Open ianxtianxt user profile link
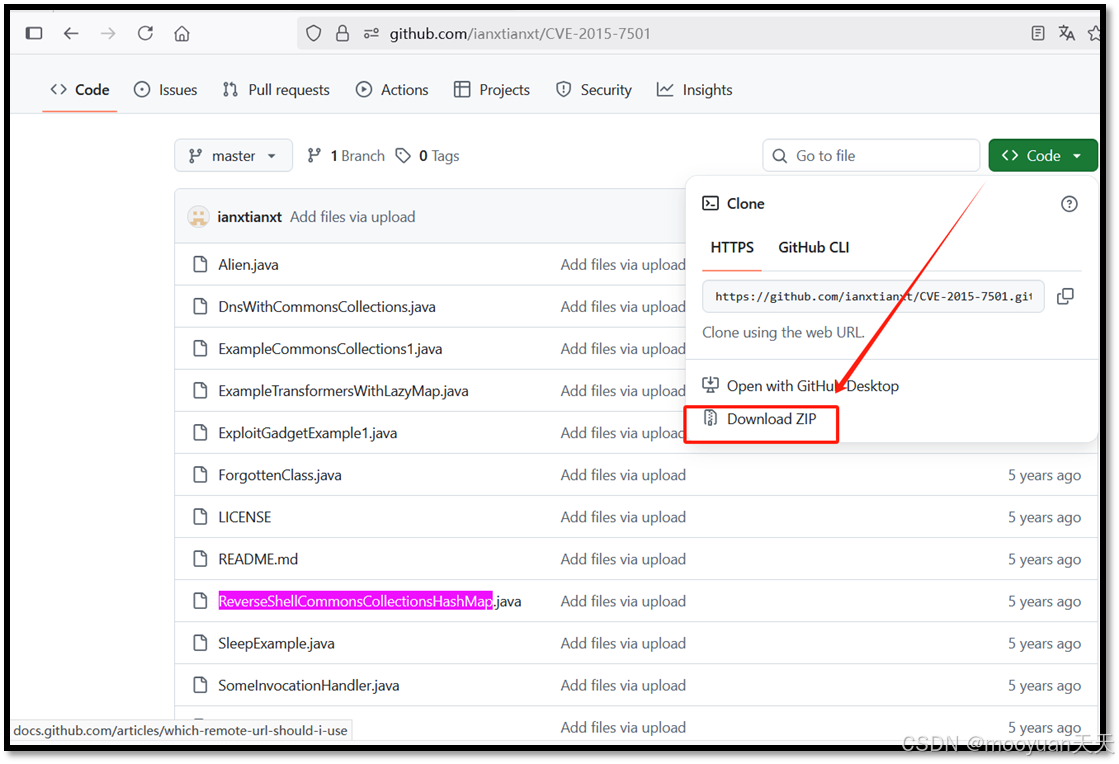 click(250, 217)
